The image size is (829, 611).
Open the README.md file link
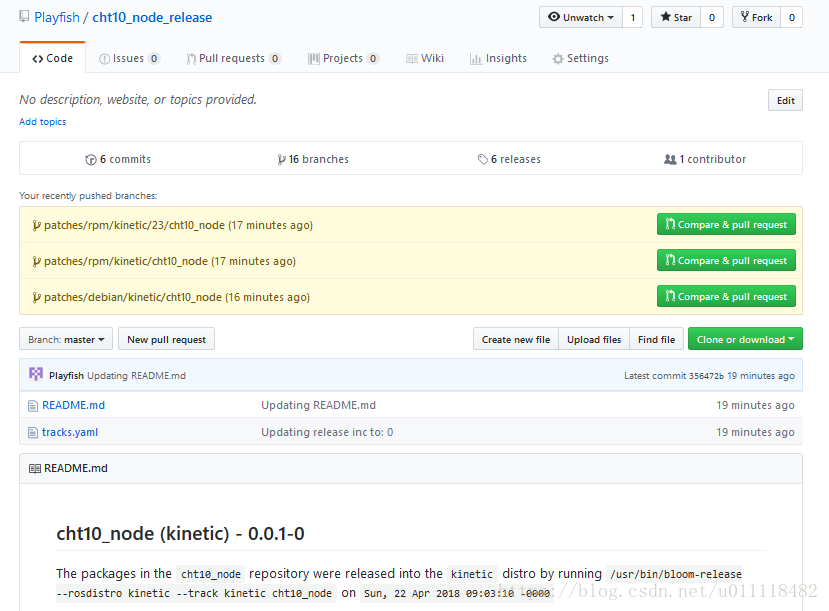tap(73, 405)
